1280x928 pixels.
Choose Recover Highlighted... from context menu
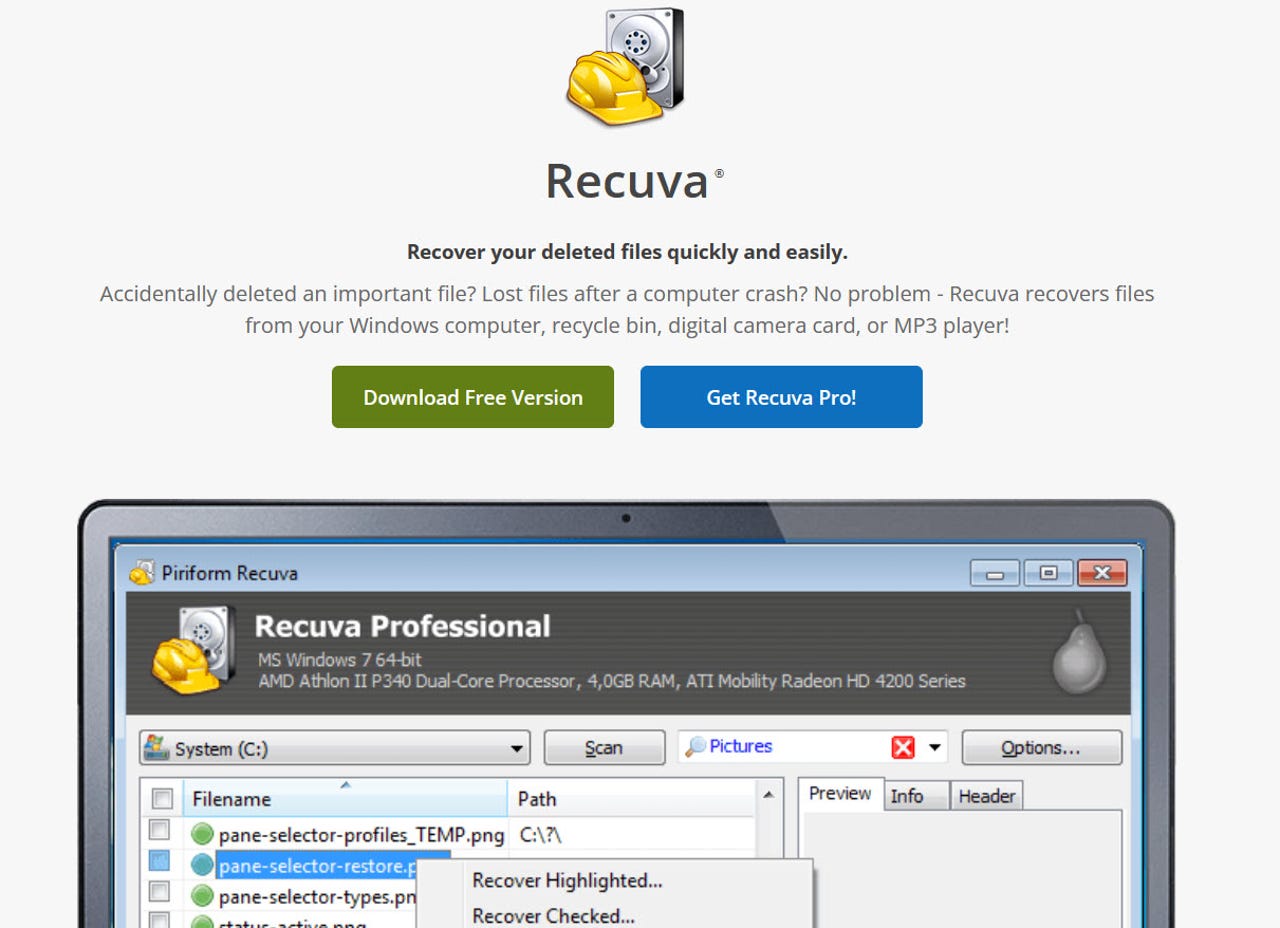[567, 881]
